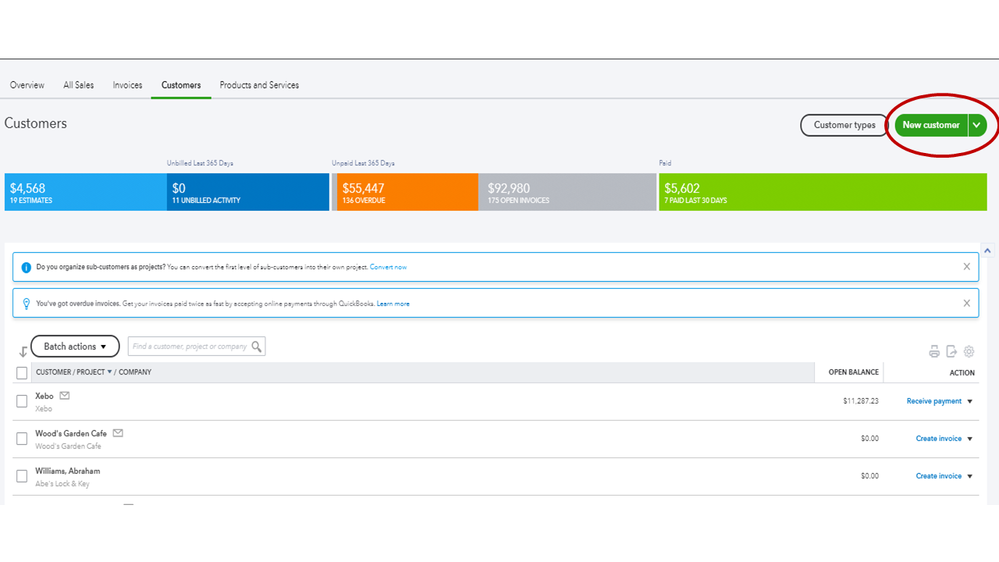
Task: Click the email icon next to Xebo
Action: click(65, 396)
